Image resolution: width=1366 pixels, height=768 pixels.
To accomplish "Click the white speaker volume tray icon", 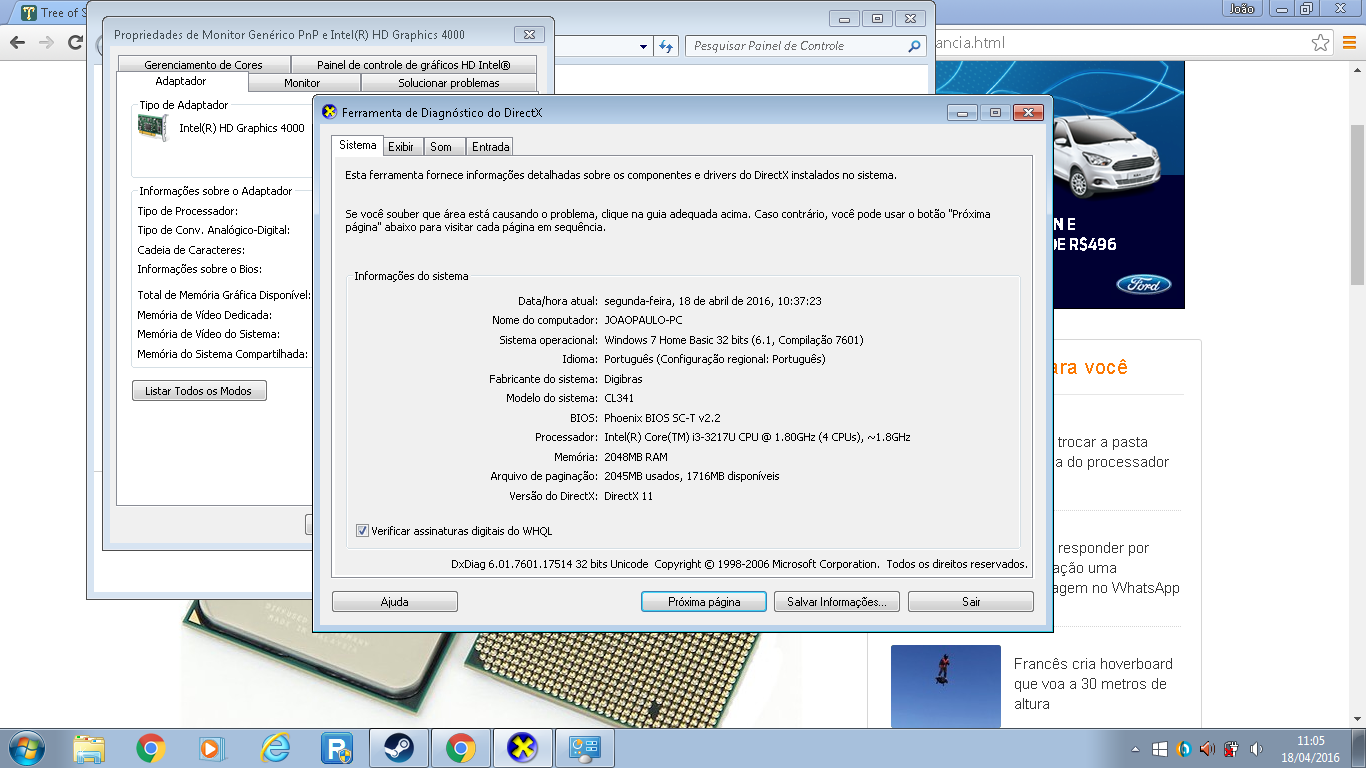I will 1257,749.
